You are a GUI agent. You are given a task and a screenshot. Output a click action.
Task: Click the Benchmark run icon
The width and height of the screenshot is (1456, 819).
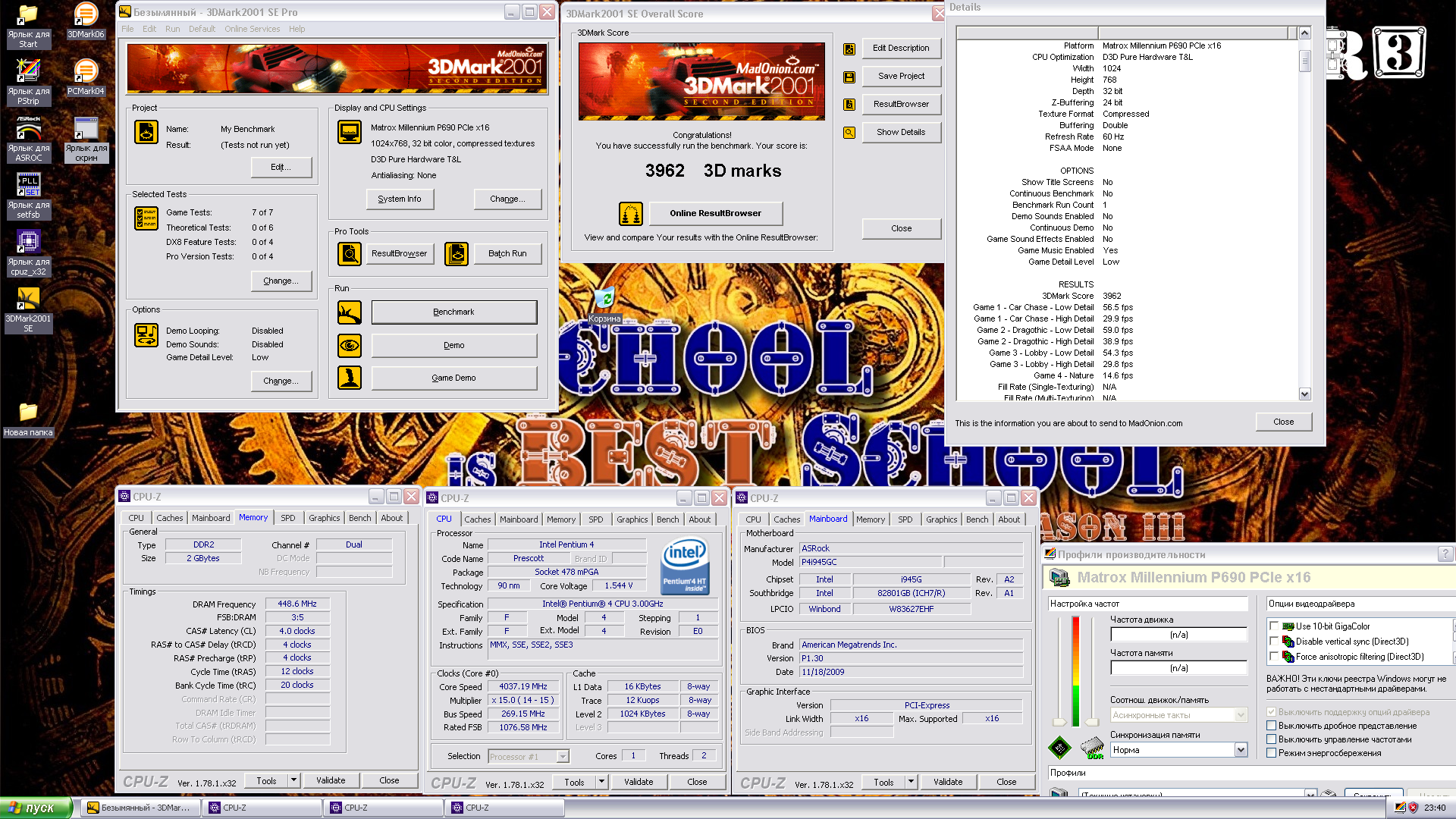[350, 312]
